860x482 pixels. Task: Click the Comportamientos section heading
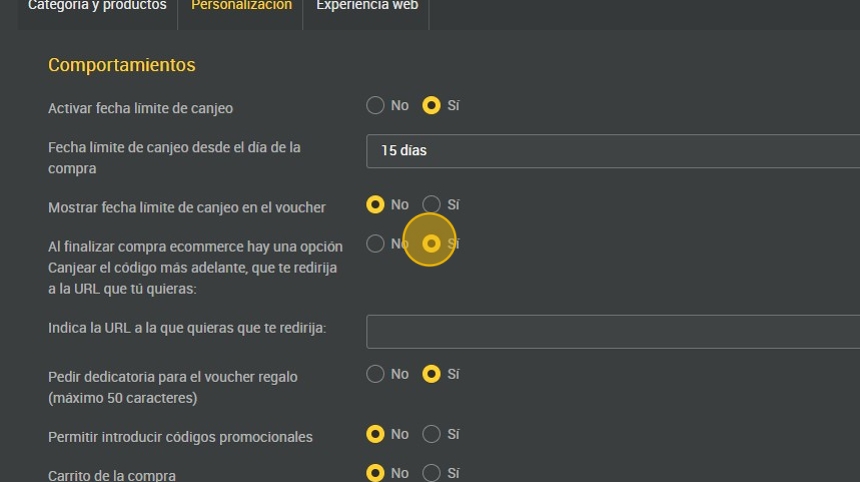point(122,65)
